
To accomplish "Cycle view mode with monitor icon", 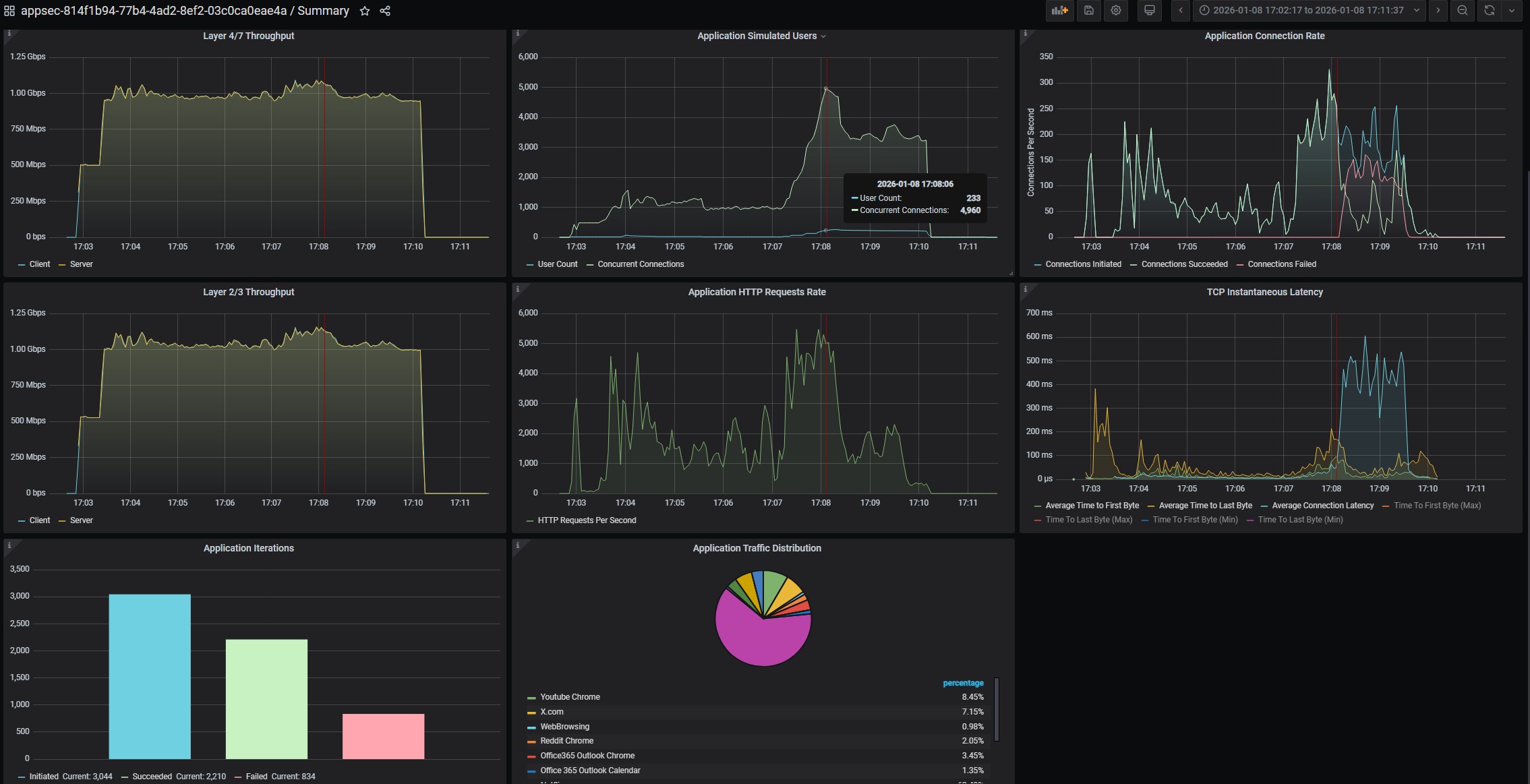I will click(x=1150, y=10).
